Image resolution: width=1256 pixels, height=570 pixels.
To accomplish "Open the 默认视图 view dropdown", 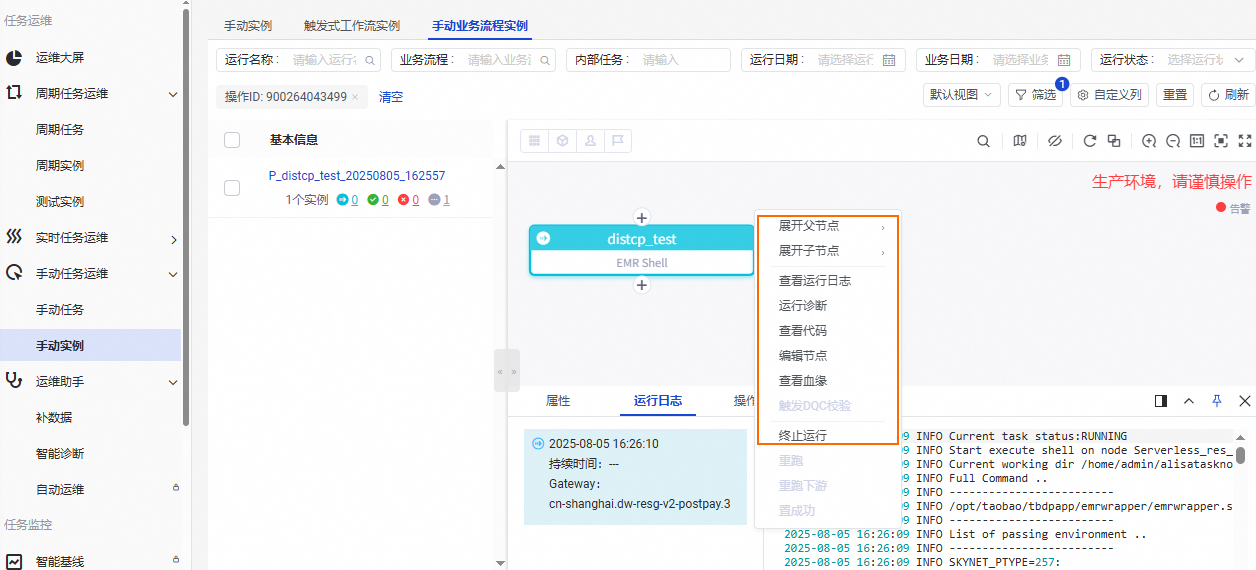I will click(x=961, y=95).
